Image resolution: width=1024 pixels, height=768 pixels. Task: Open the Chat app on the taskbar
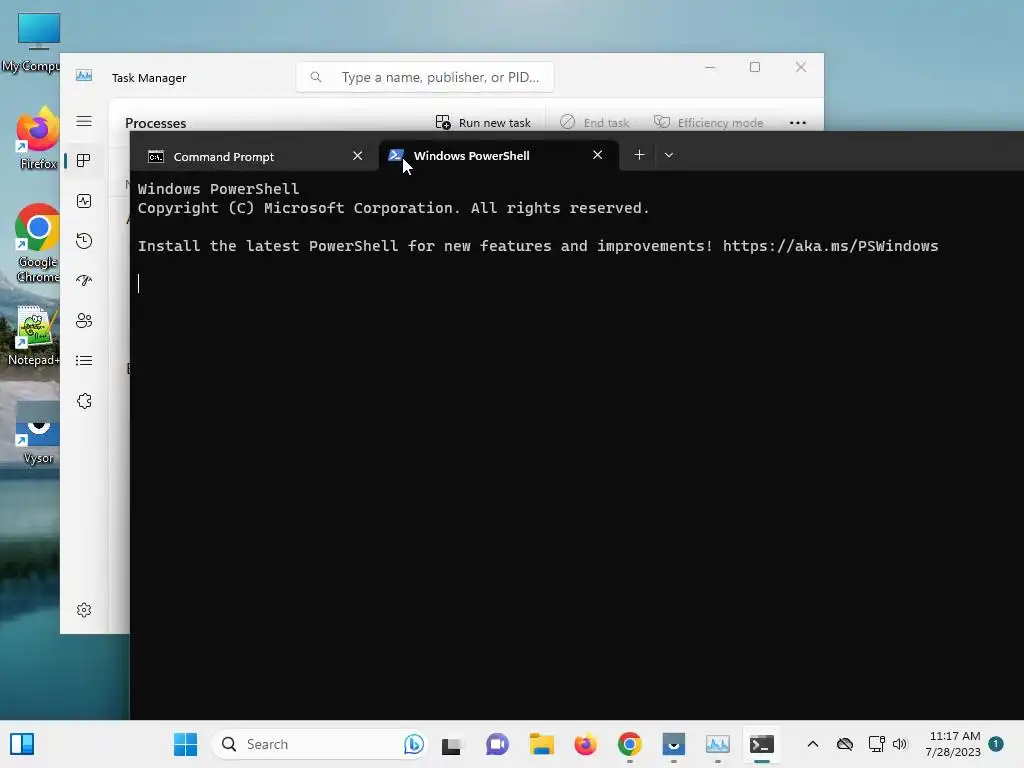click(x=497, y=744)
